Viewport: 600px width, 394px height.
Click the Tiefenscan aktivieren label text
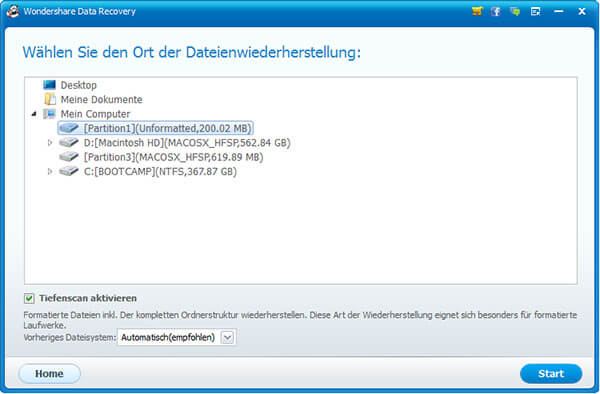coord(88,298)
